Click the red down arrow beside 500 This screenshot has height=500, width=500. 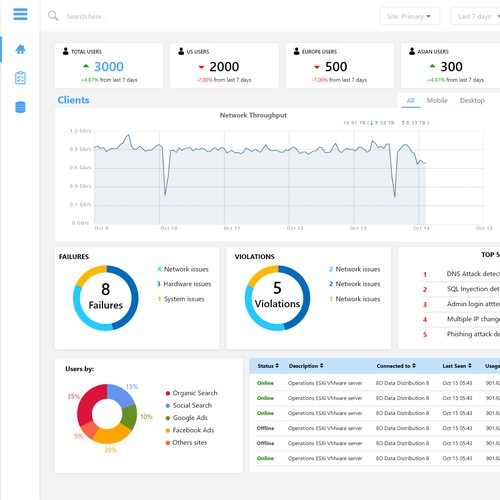point(317,67)
